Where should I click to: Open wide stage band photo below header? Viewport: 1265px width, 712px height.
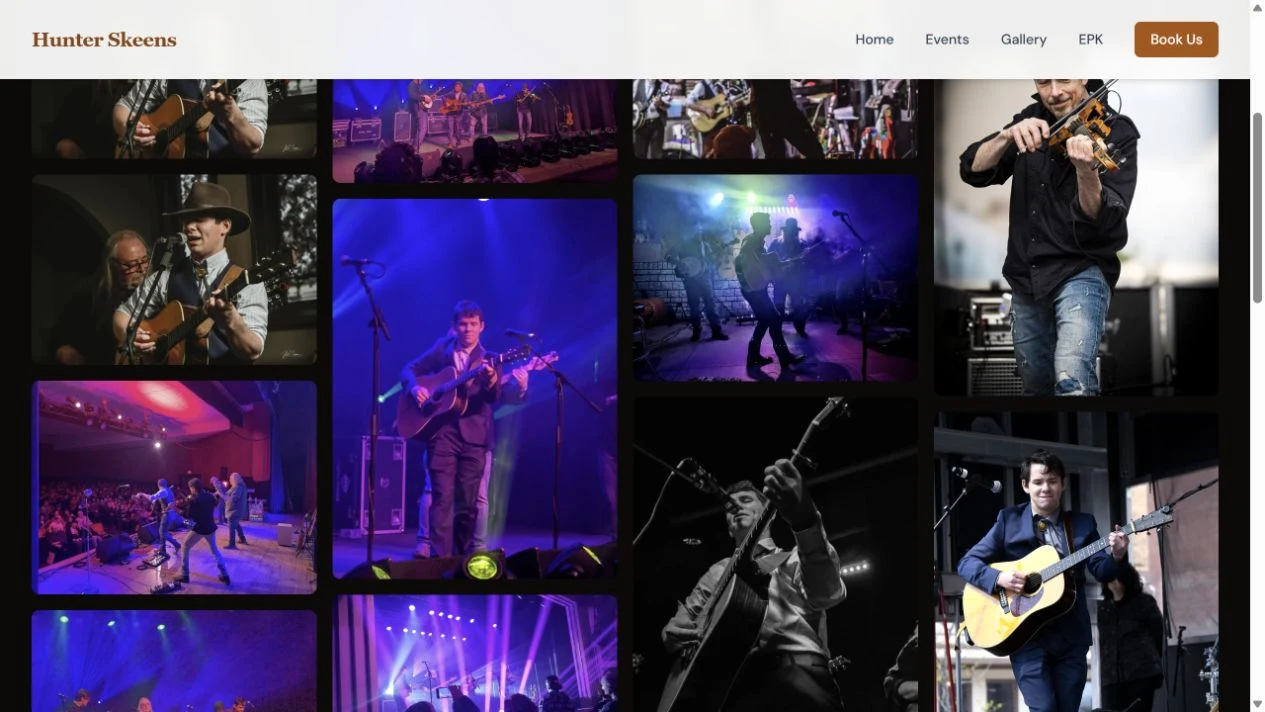pos(475,131)
